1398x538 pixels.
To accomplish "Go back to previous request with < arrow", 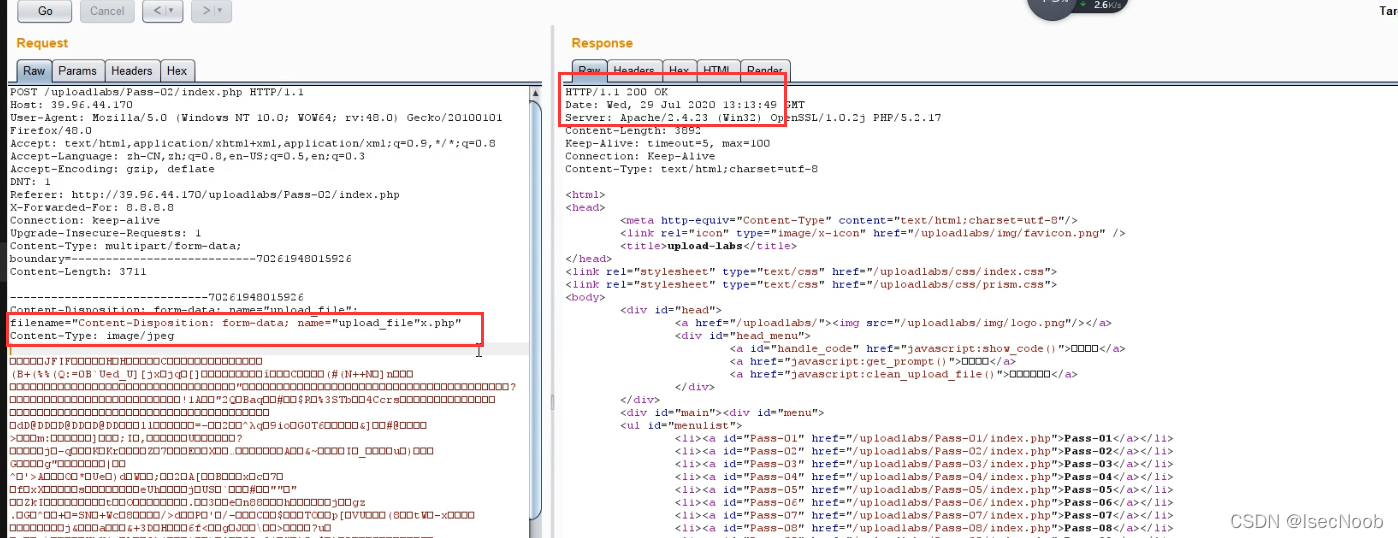I will (153, 11).
